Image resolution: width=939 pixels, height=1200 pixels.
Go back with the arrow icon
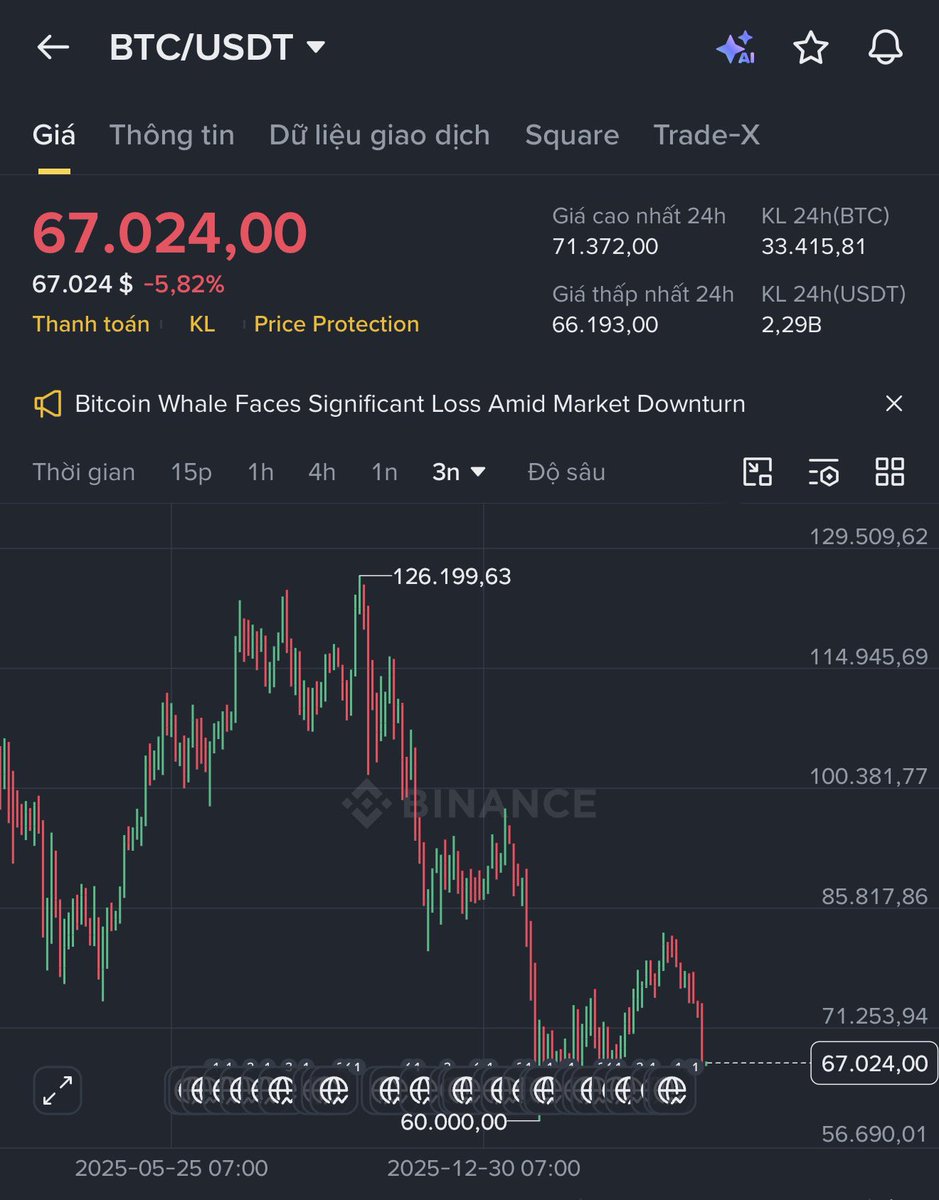[x=52, y=47]
